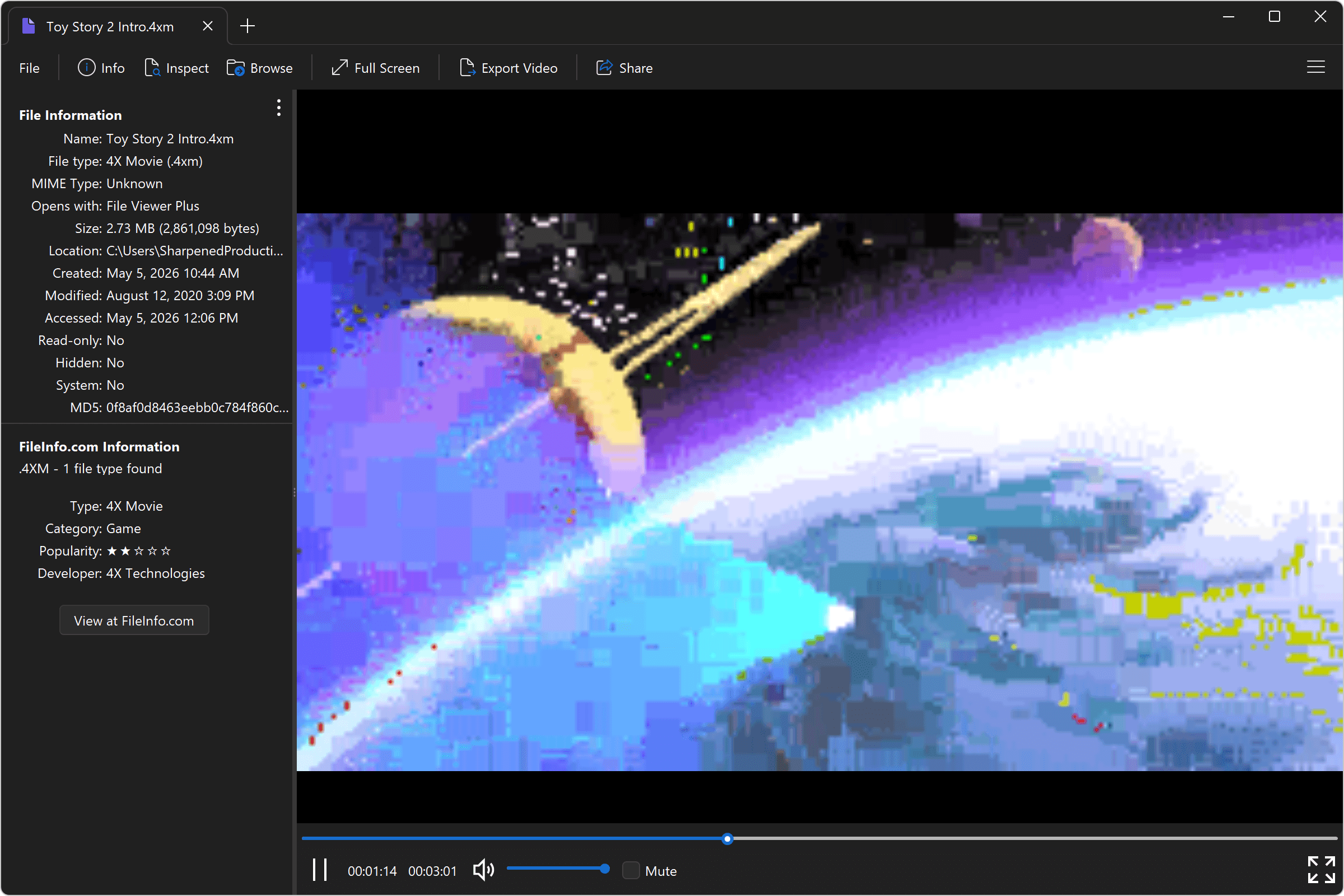Click the speaker volume icon

click(483, 870)
